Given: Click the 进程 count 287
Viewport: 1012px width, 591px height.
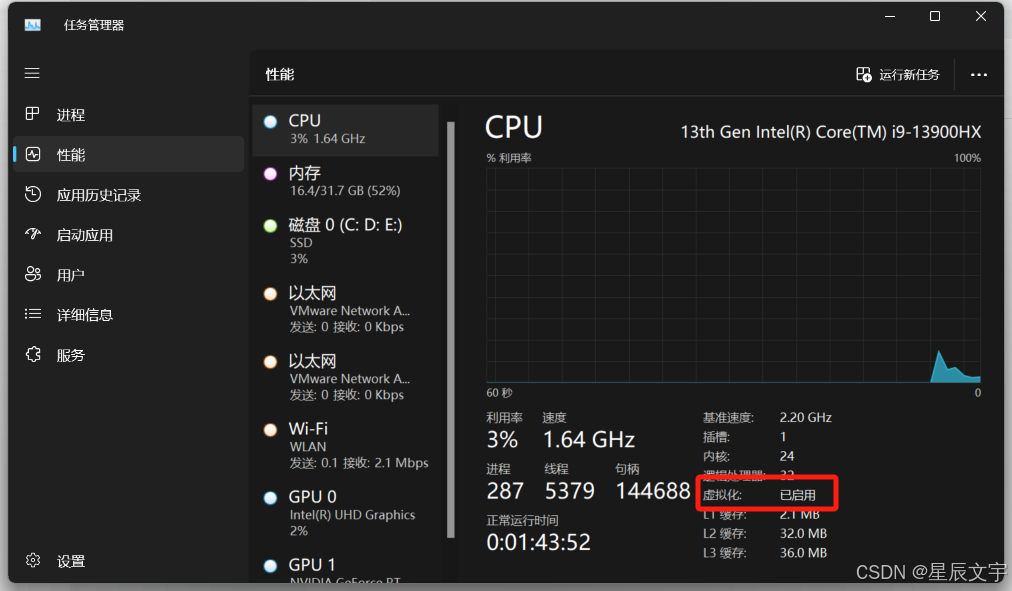Looking at the screenshot, I should click(x=505, y=491).
